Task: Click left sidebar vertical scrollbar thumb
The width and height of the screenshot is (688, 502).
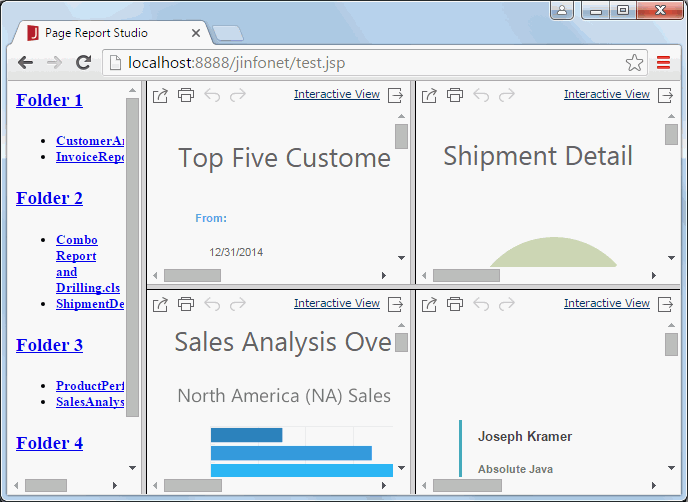Action: click(132, 257)
